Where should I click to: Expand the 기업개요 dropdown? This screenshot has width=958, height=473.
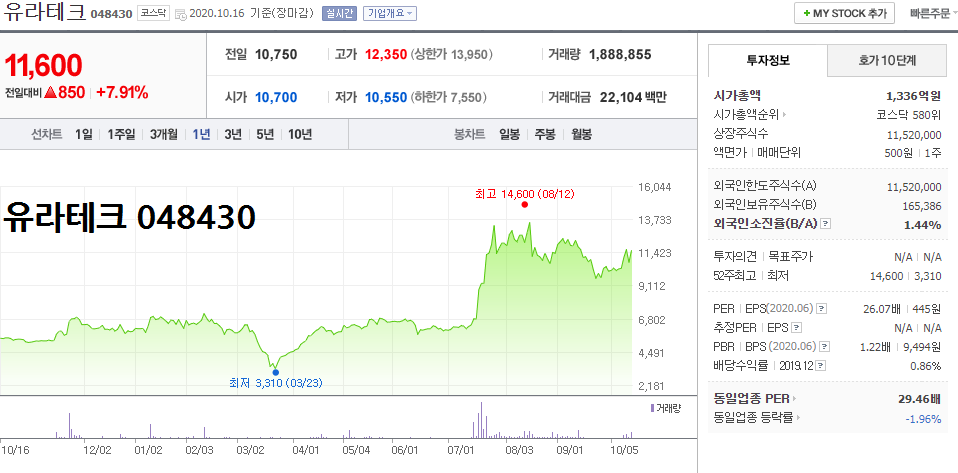390,13
